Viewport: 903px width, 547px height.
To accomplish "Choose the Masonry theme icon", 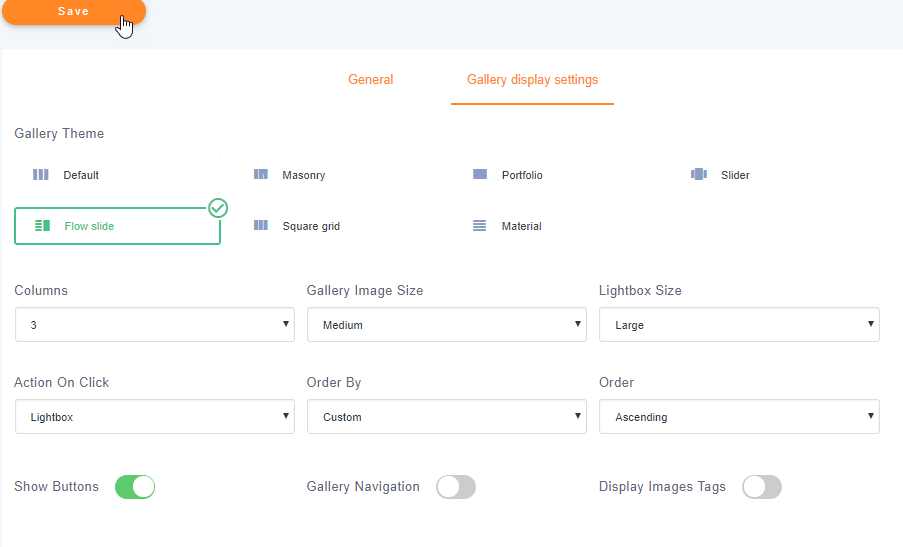I will (261, 175).
